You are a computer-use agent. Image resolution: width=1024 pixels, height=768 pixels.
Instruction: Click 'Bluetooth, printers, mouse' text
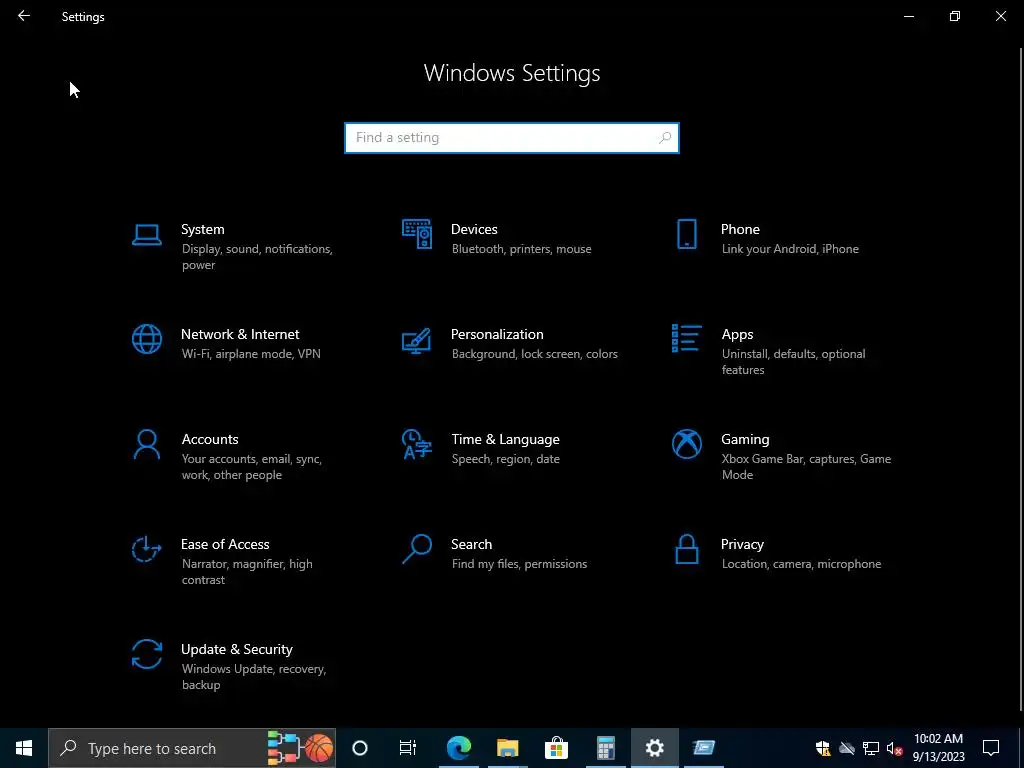coord(521,249)
